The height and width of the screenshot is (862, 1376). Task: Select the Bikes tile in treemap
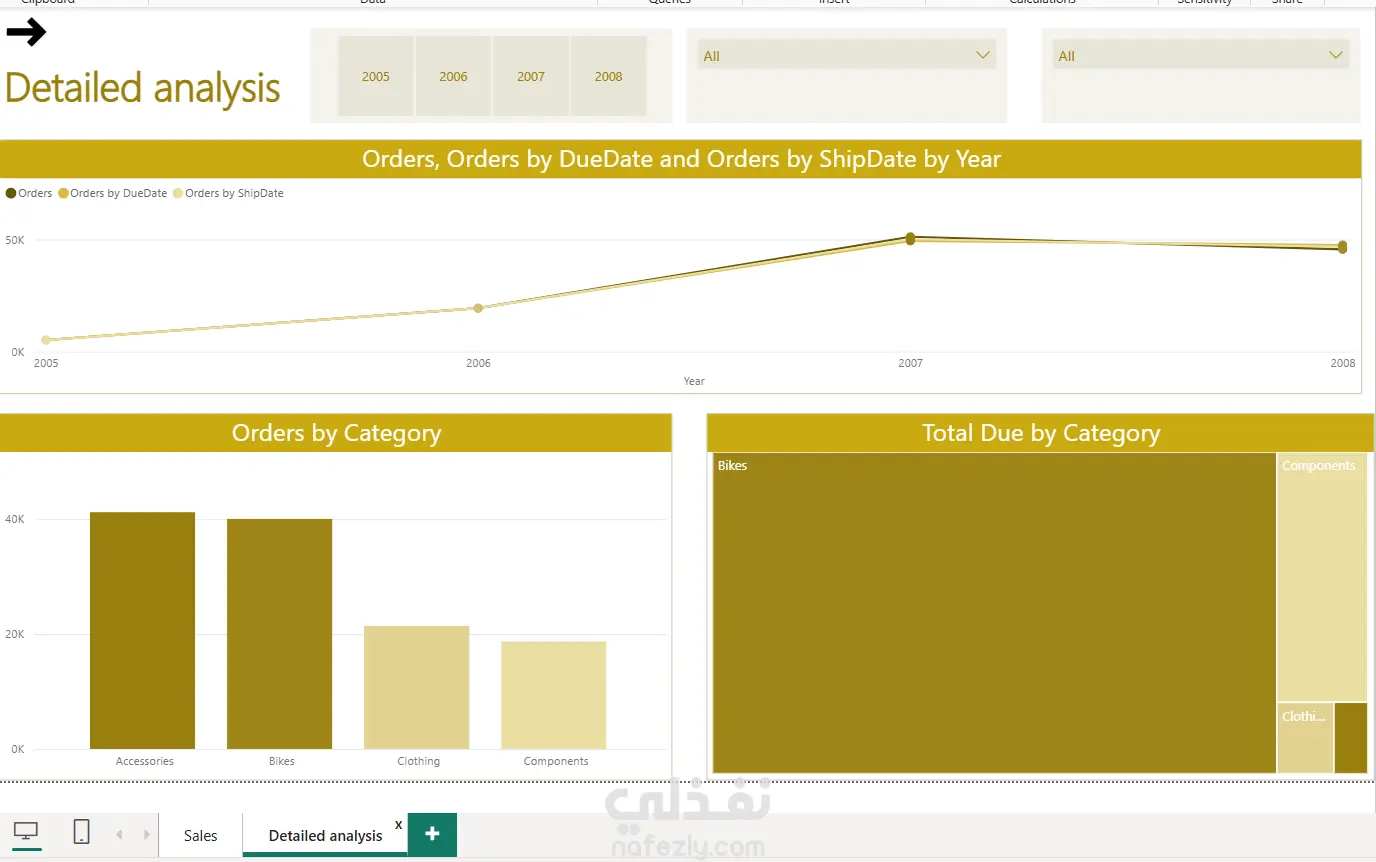(x=994, y=613)
